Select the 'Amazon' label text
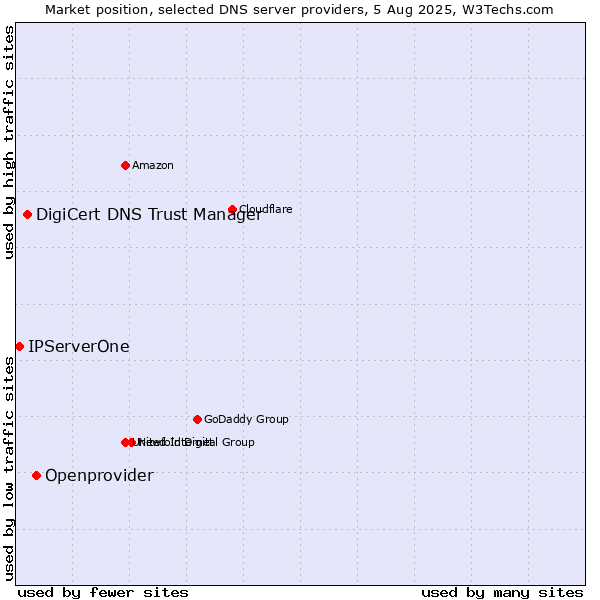 coord(153,165)
